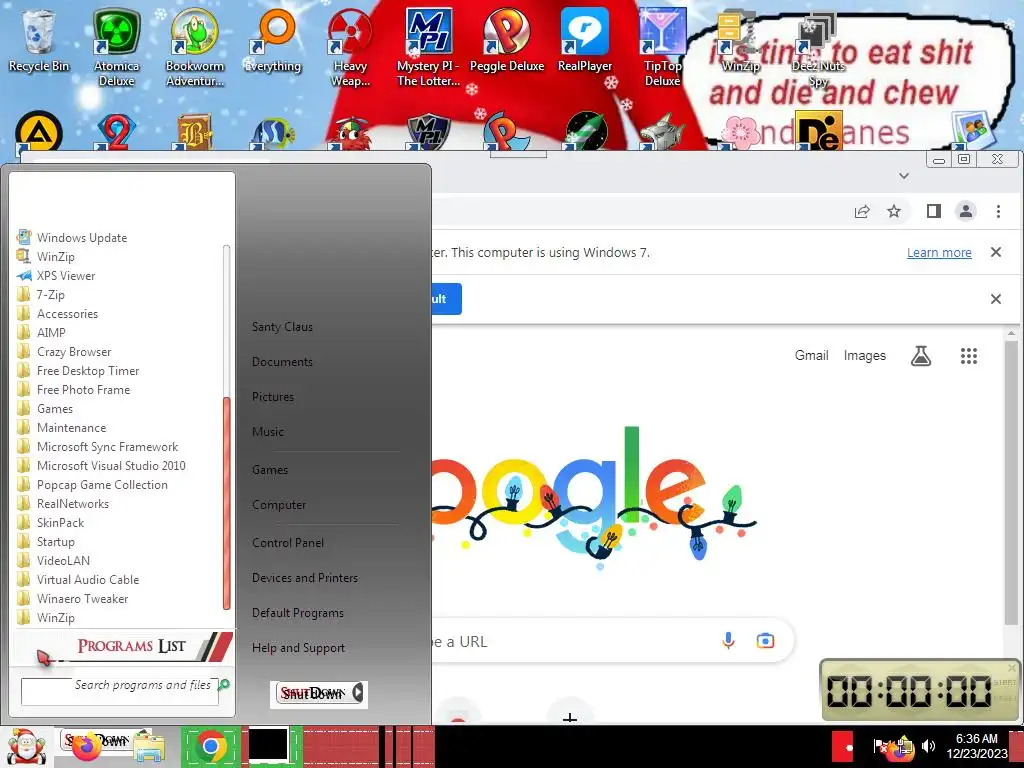This screenshot has height=768, width=1024.
Task: Expand Popcap Game Collection folder
Action: point(102,485)
